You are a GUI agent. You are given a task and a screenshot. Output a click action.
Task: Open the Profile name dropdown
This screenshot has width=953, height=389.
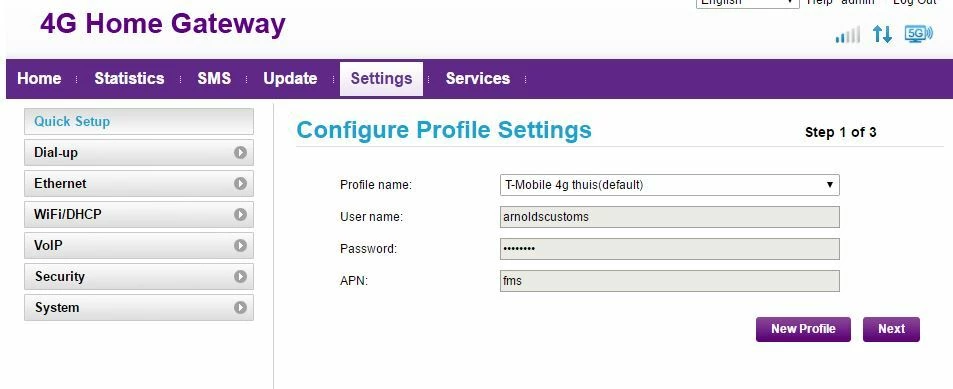pyautogui.click(x=669, y=185)
